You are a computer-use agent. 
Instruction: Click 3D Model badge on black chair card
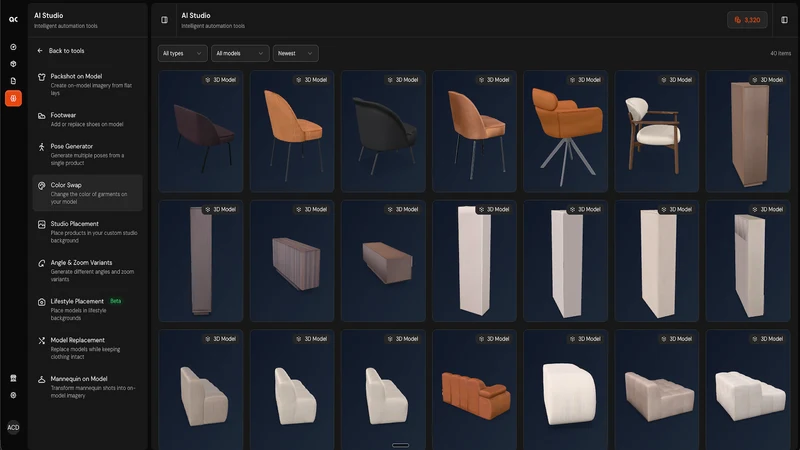[x=403, y=80]
